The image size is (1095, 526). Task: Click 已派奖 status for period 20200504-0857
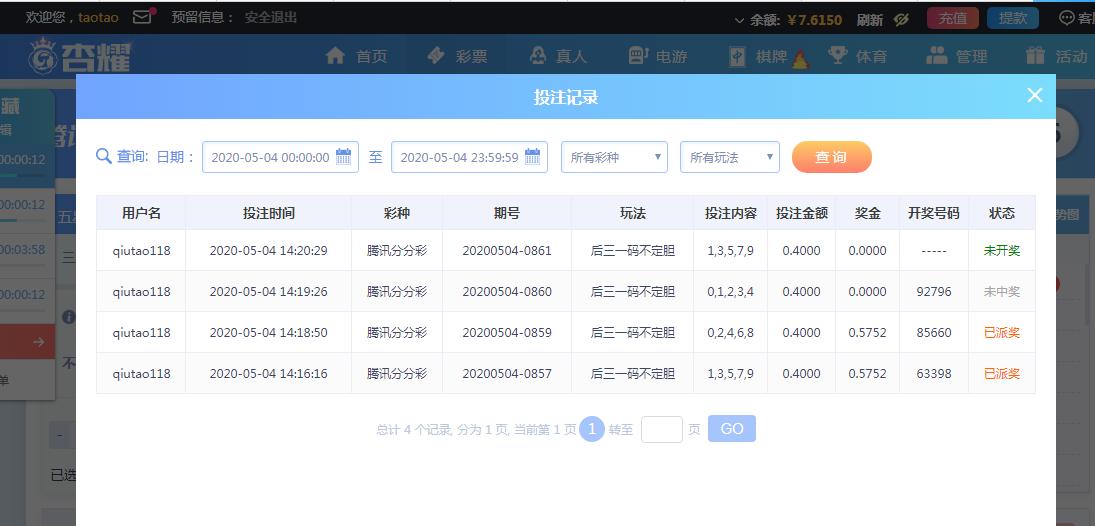[1002, 374]
